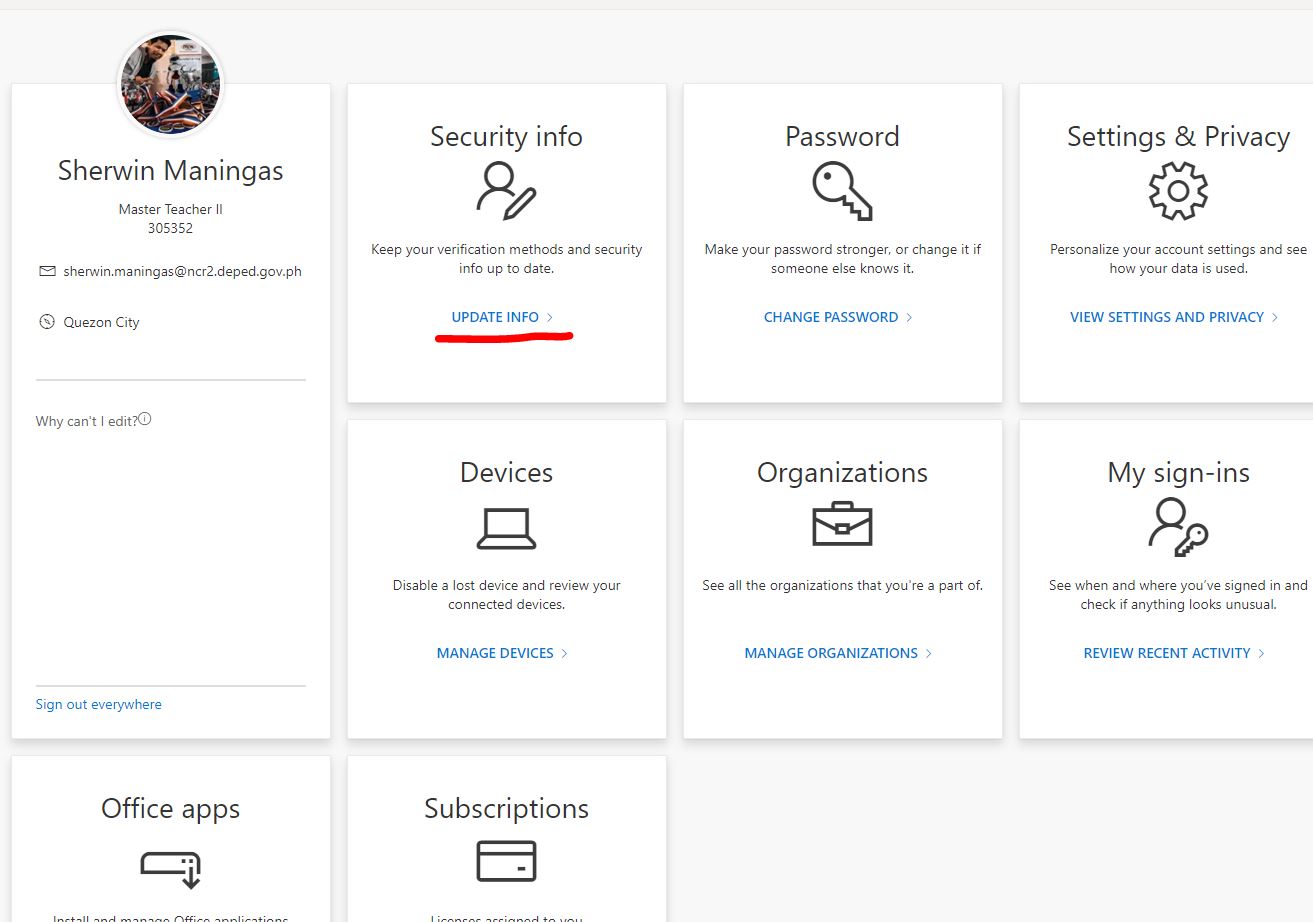Click the Why can't I edit link
Viewport: 1313px width, 922px height.
point(85,421)
